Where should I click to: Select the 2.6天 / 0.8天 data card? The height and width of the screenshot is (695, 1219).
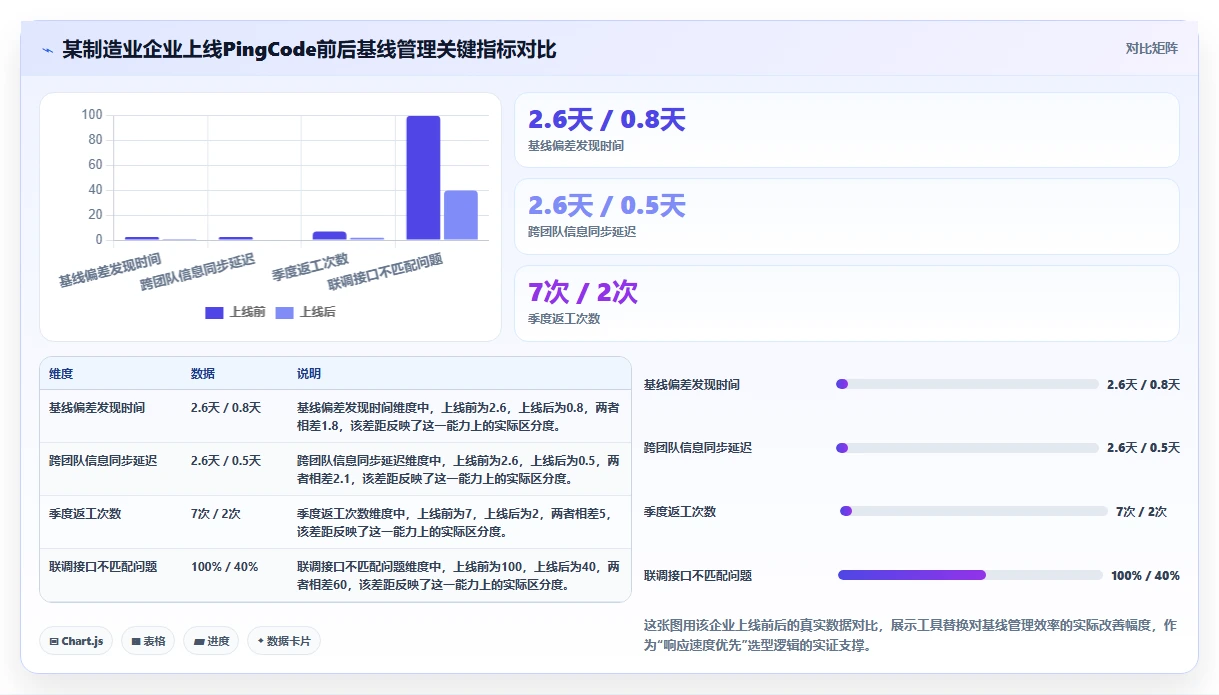coord(846,130)
